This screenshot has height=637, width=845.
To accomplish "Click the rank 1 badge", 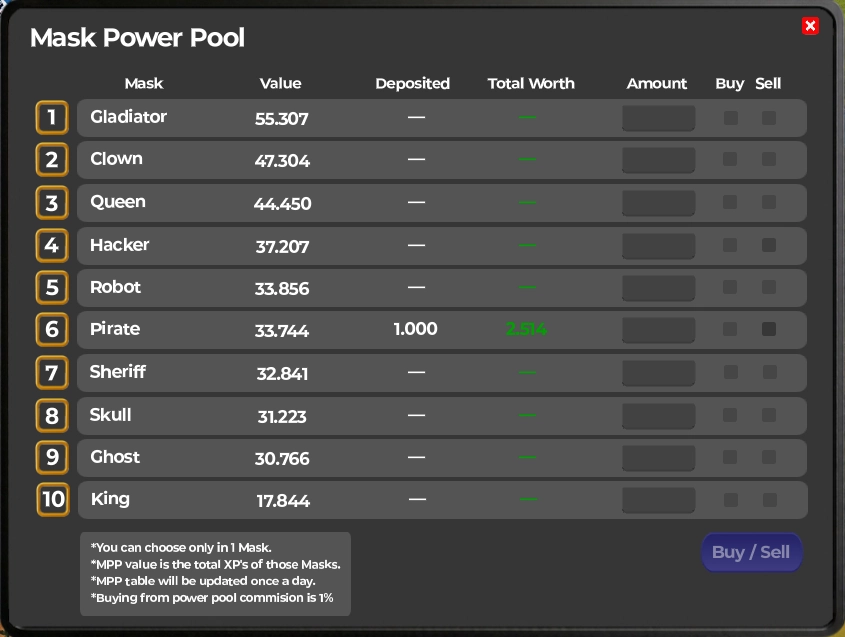I will (52, 117).
